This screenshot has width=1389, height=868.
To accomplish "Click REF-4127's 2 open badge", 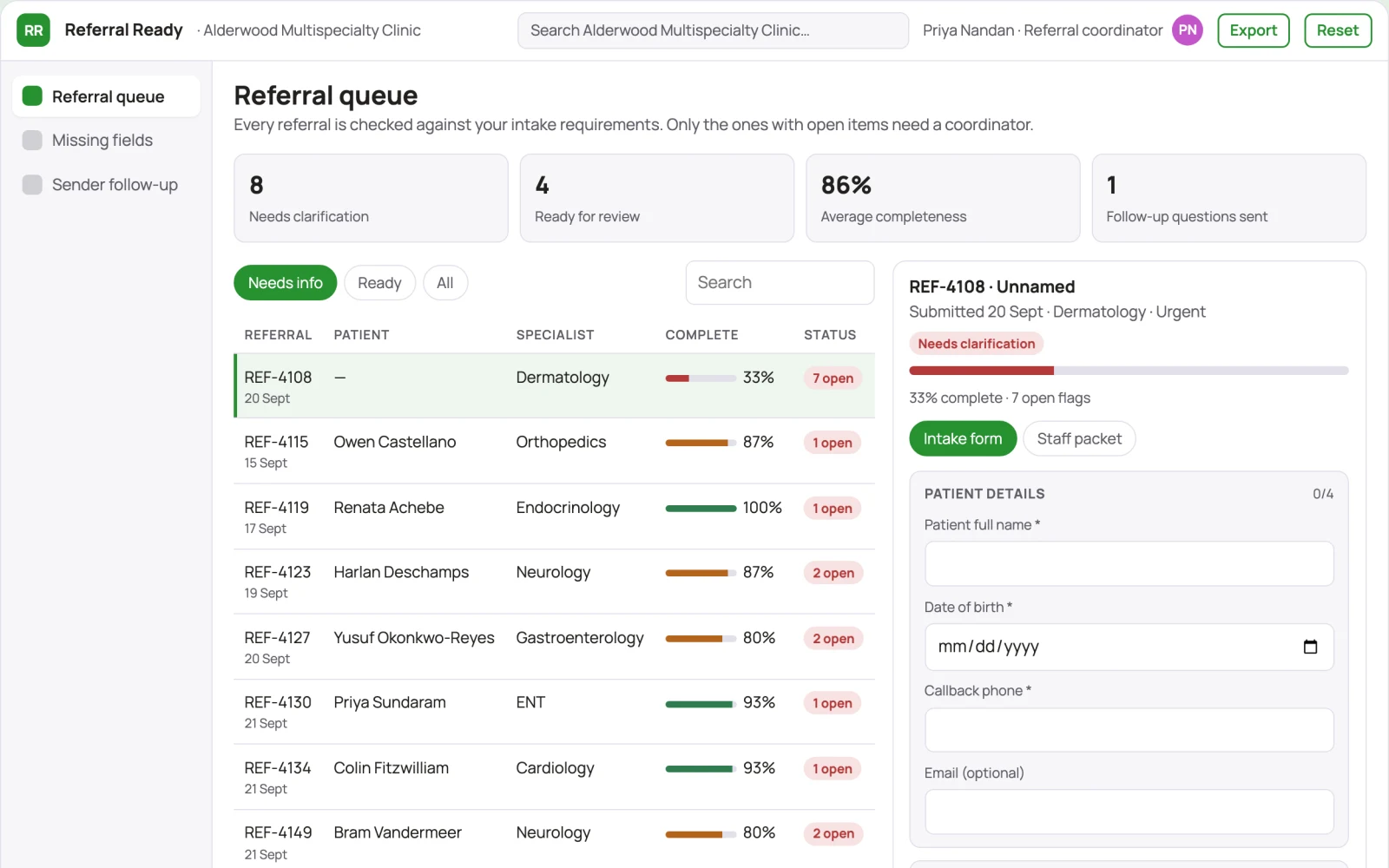I will [833, 639].
